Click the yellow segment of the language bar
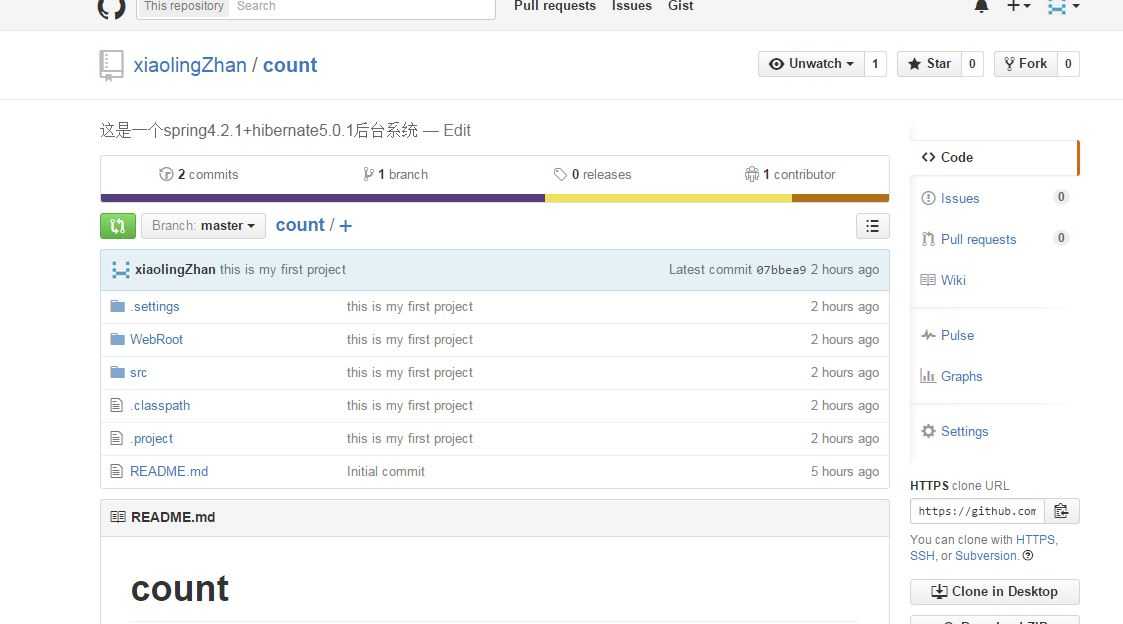 668,198
